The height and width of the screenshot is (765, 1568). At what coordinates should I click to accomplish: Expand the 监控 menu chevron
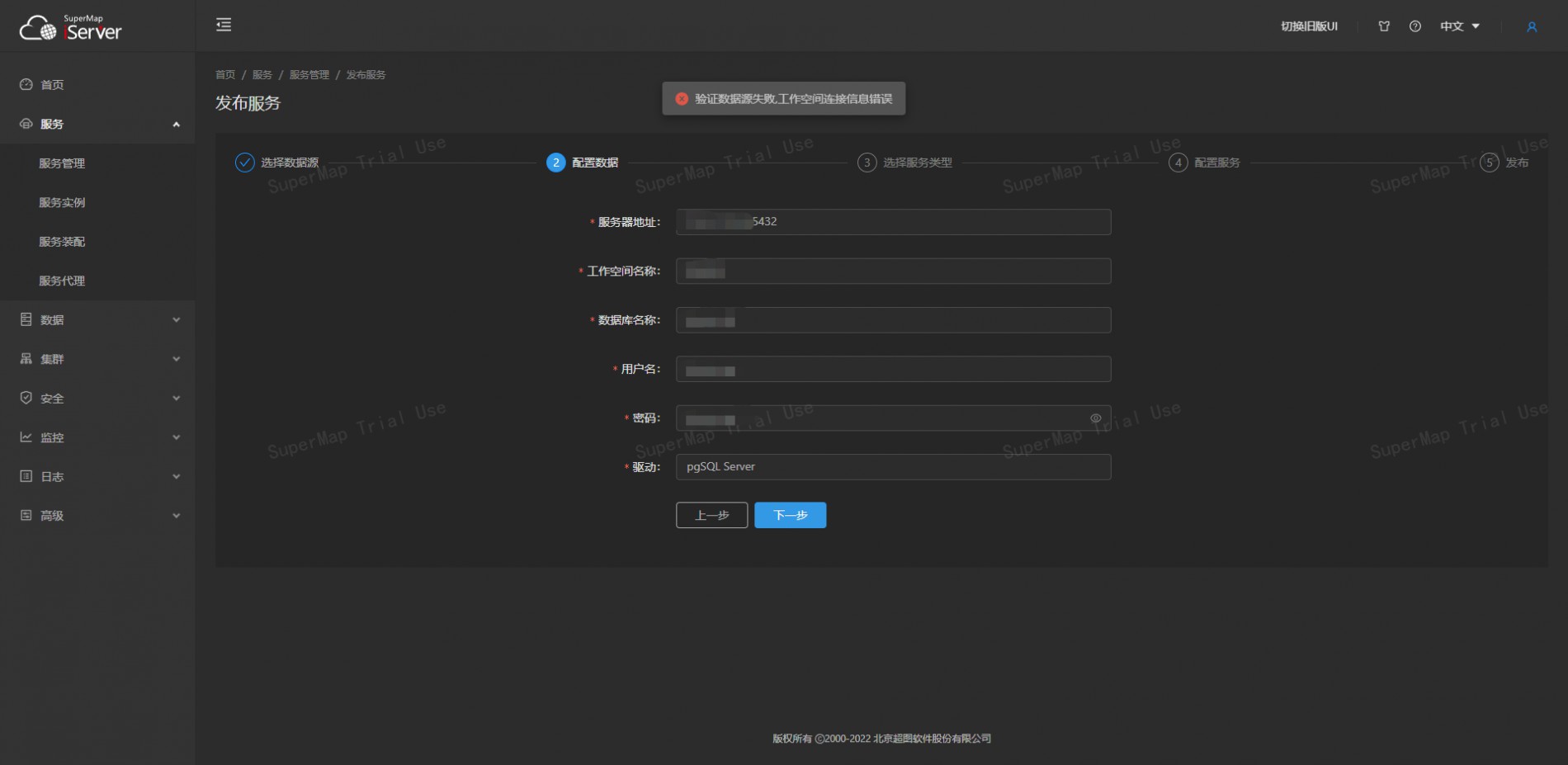point(176,437)
